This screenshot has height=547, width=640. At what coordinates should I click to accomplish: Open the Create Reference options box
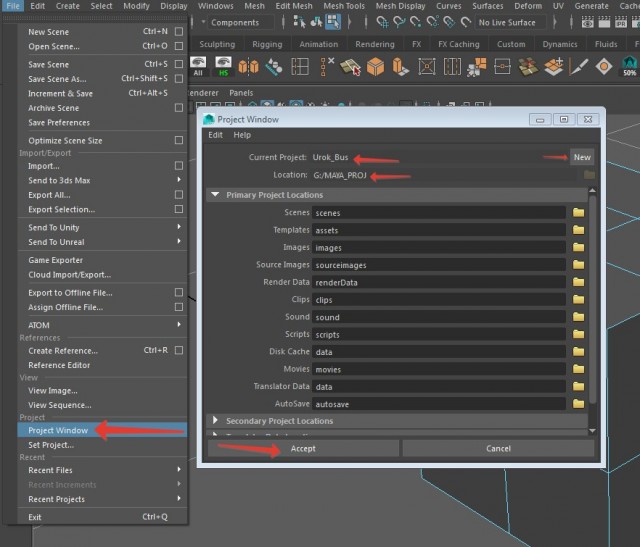179,350
